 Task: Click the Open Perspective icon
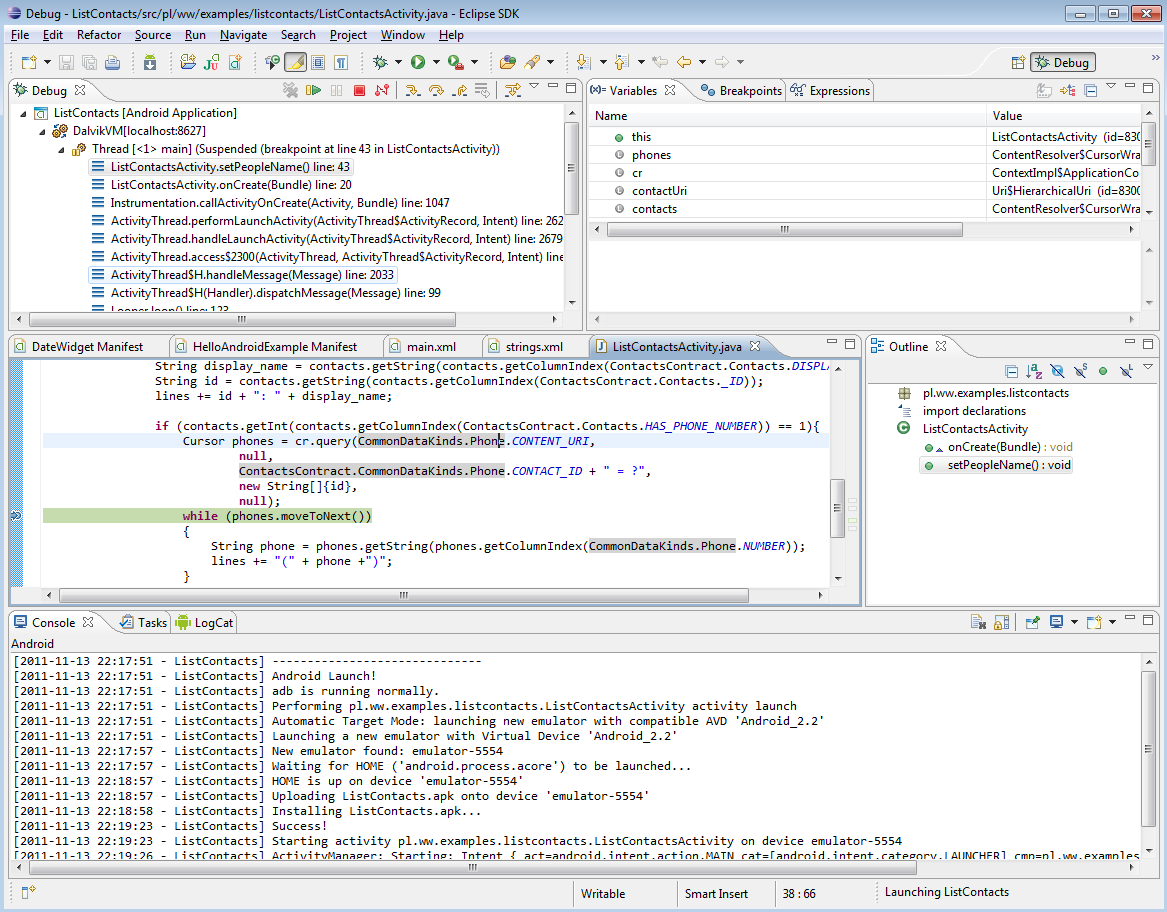click(x=1017, y=63)
